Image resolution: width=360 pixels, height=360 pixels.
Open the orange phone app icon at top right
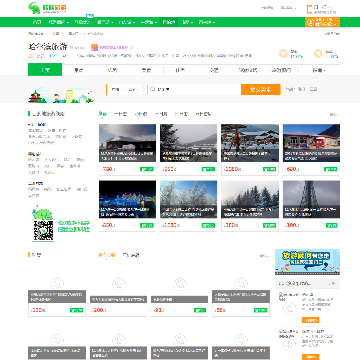pos(310,9)
